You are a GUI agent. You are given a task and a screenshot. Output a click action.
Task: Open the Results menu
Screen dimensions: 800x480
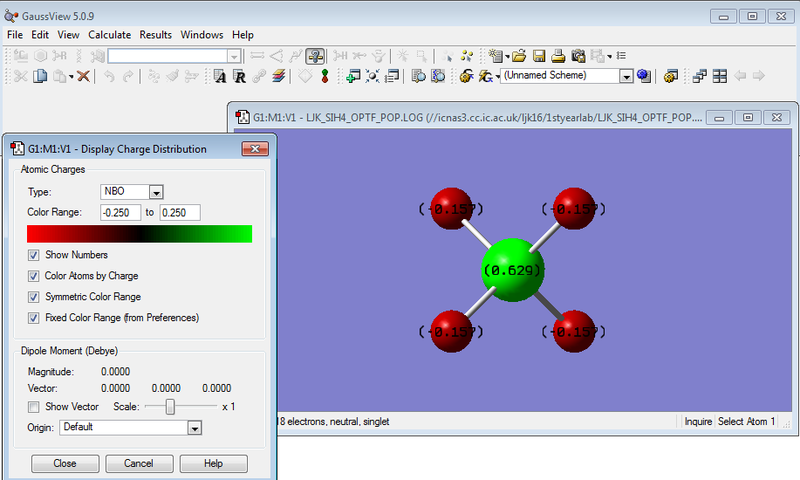click(x=156, y=35)
